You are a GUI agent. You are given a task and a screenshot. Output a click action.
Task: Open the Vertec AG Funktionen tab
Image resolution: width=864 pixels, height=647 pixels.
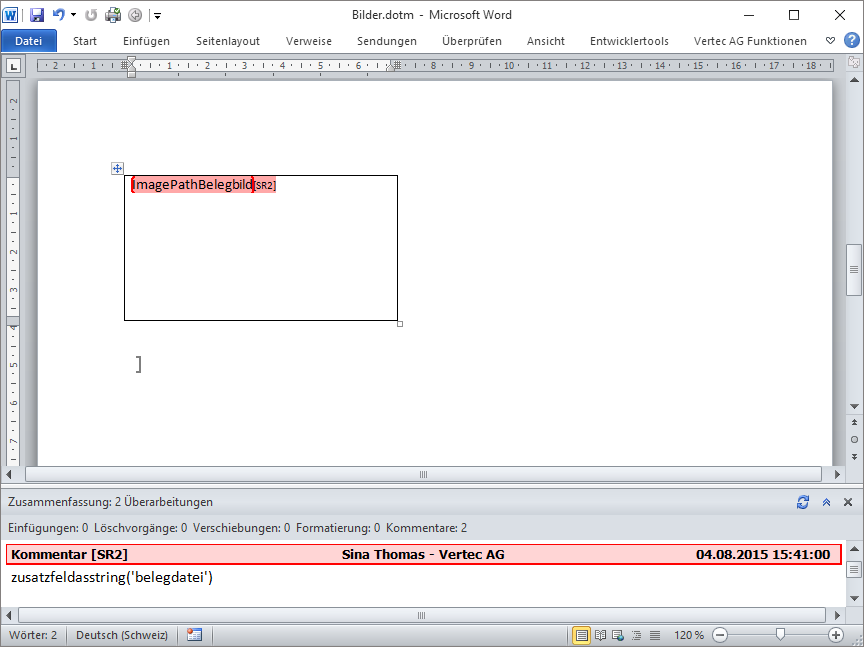750,41
